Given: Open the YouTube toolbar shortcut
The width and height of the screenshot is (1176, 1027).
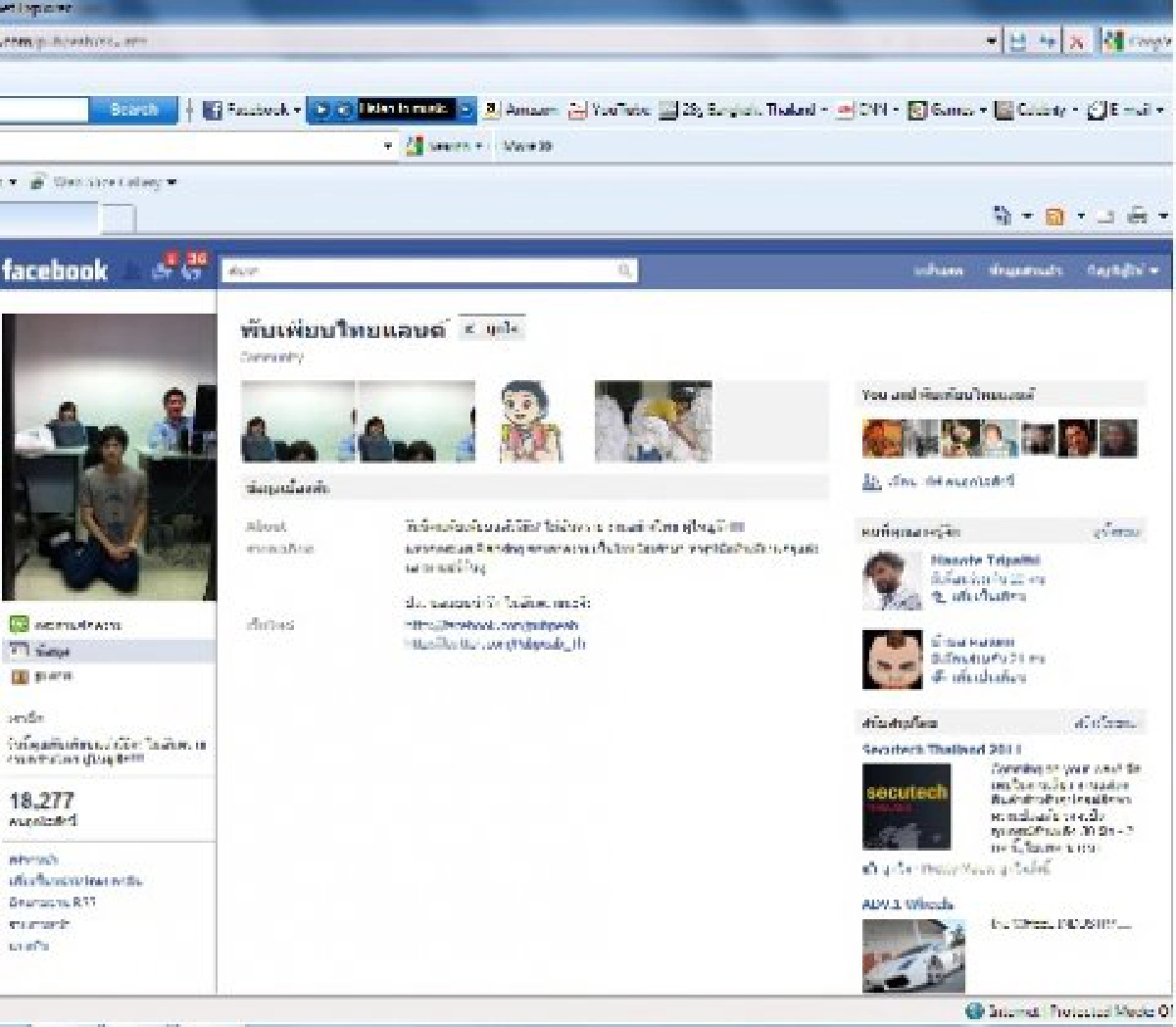Looking at the screenshot, I should 610,110.
